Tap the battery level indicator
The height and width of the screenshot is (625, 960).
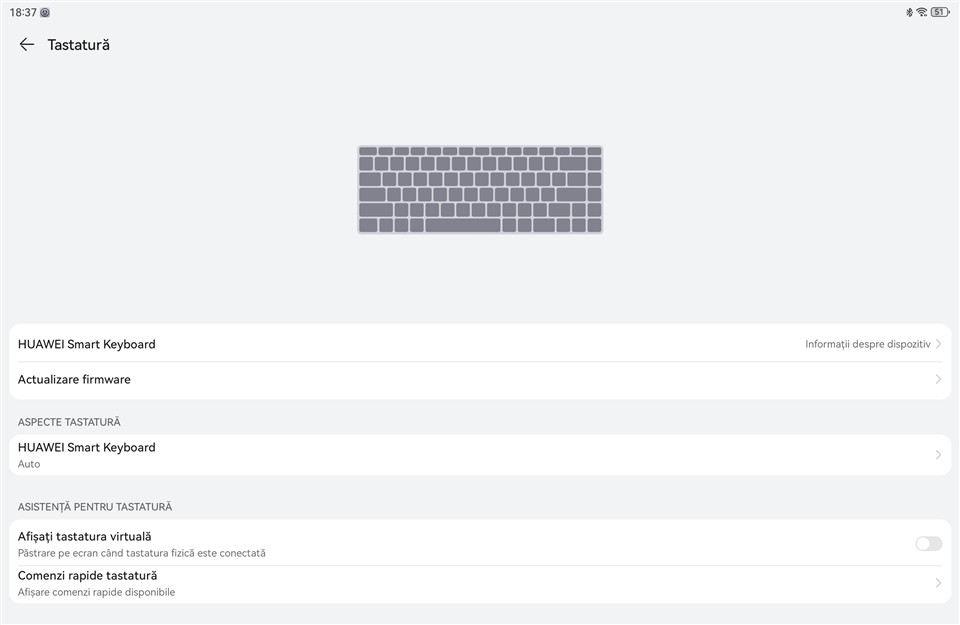939,12
